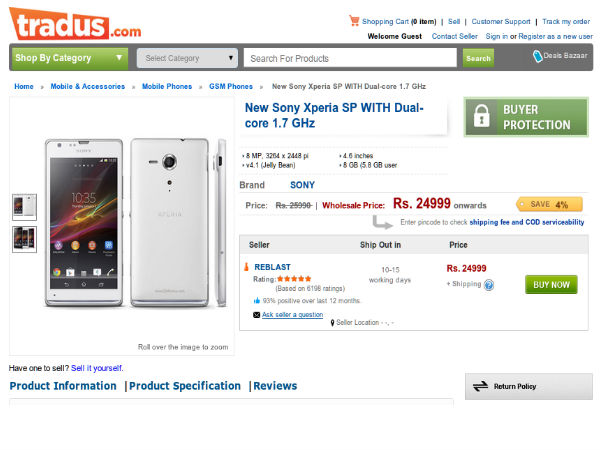Click the seller location pin icon

(x=332, y=323)
